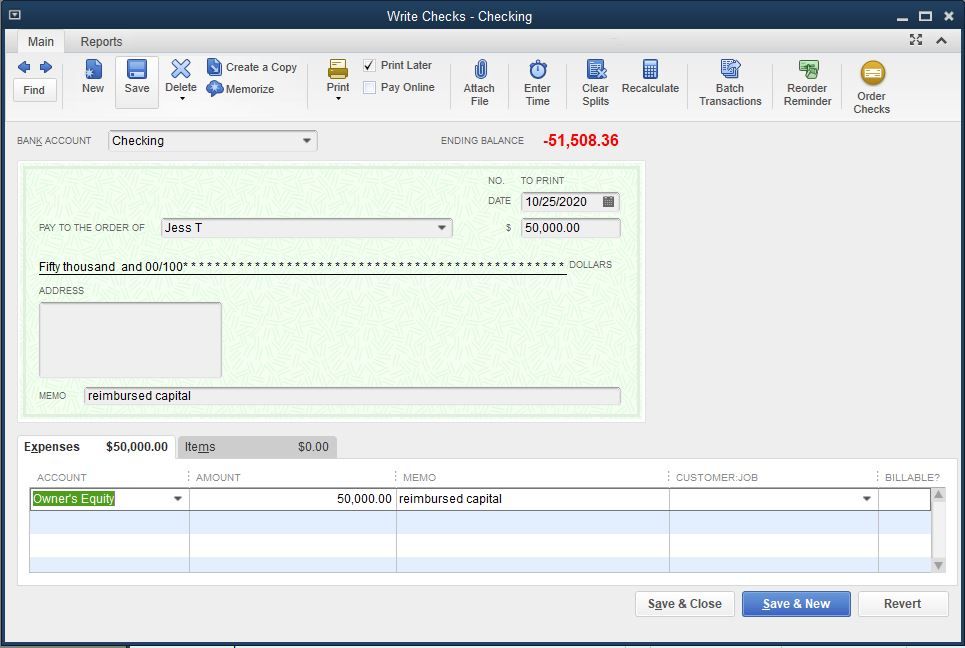Open Enter Time tool
Screen dimensions: 965x648
point(537,83)
